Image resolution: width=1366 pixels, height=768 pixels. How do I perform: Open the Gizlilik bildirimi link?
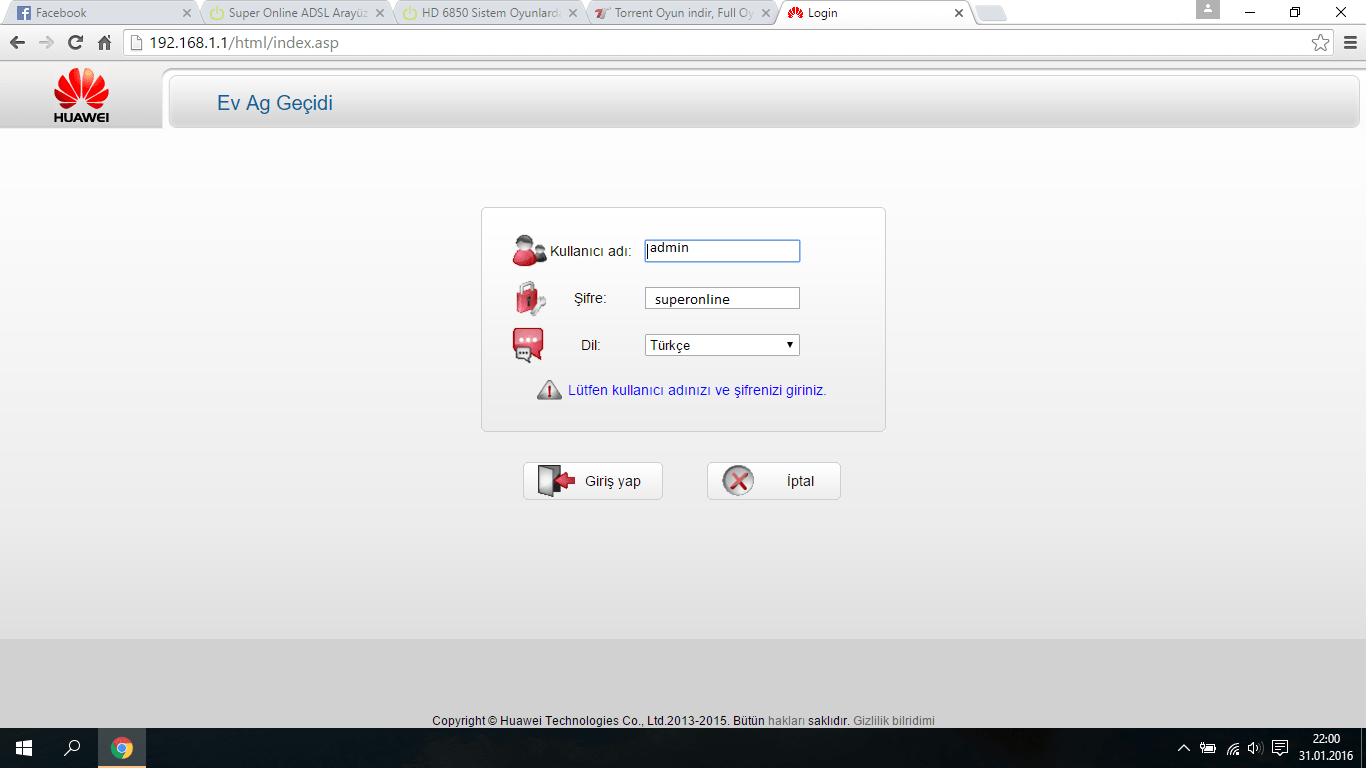coord(894,720)
